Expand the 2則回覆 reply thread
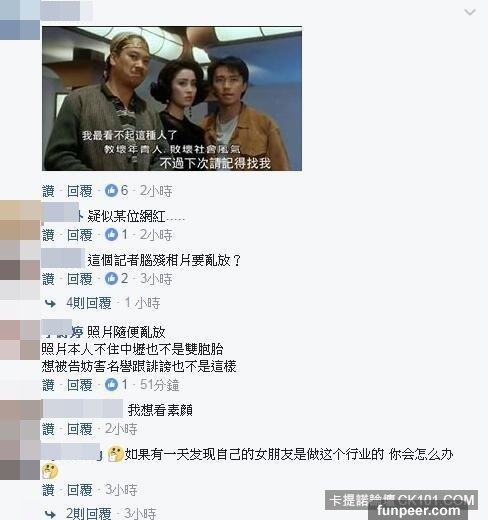 click(x=89, y=514)
